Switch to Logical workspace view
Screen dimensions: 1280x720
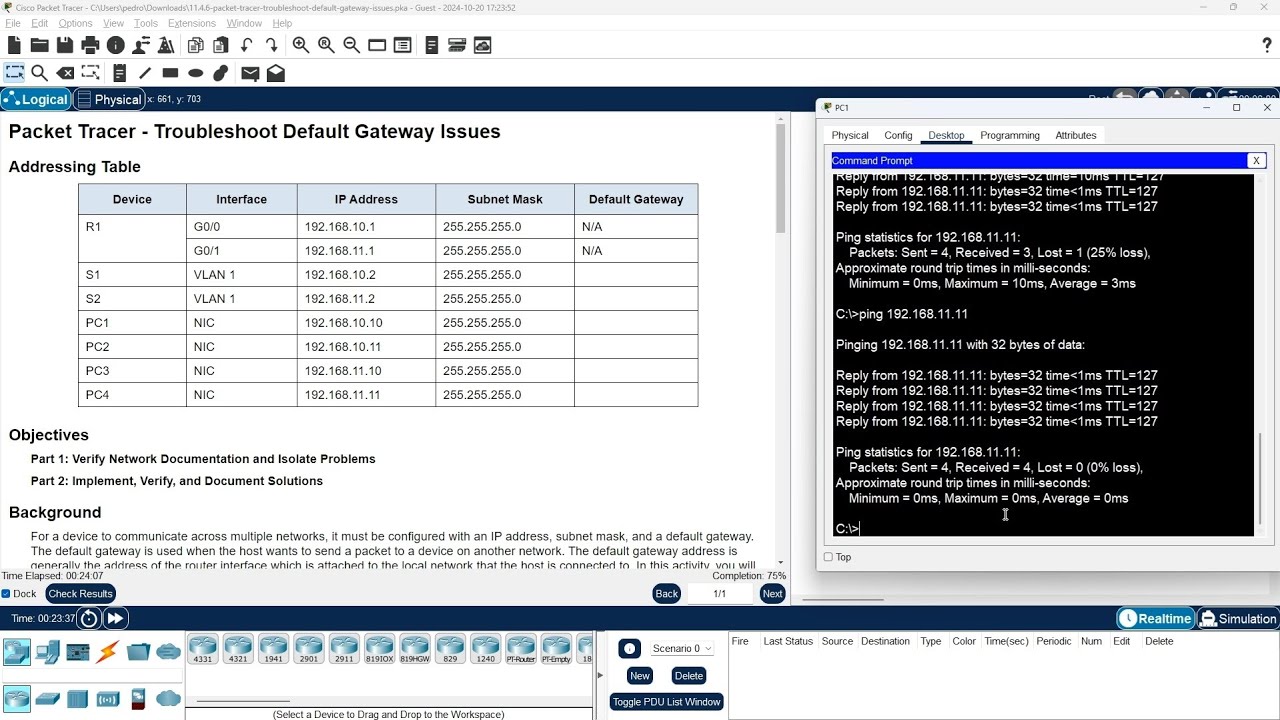point(36,99)
